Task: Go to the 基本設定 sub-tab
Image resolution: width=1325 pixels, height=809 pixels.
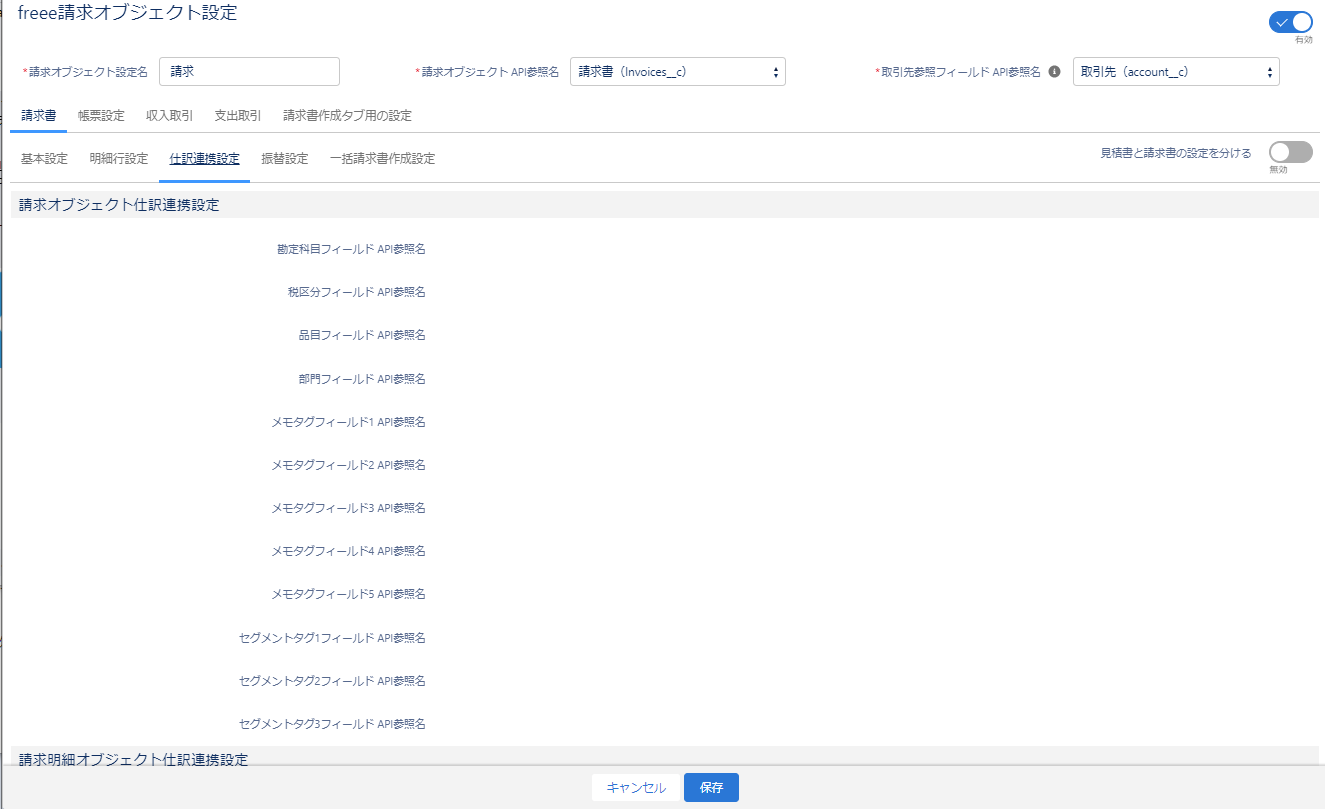Action: click(44, 159)
